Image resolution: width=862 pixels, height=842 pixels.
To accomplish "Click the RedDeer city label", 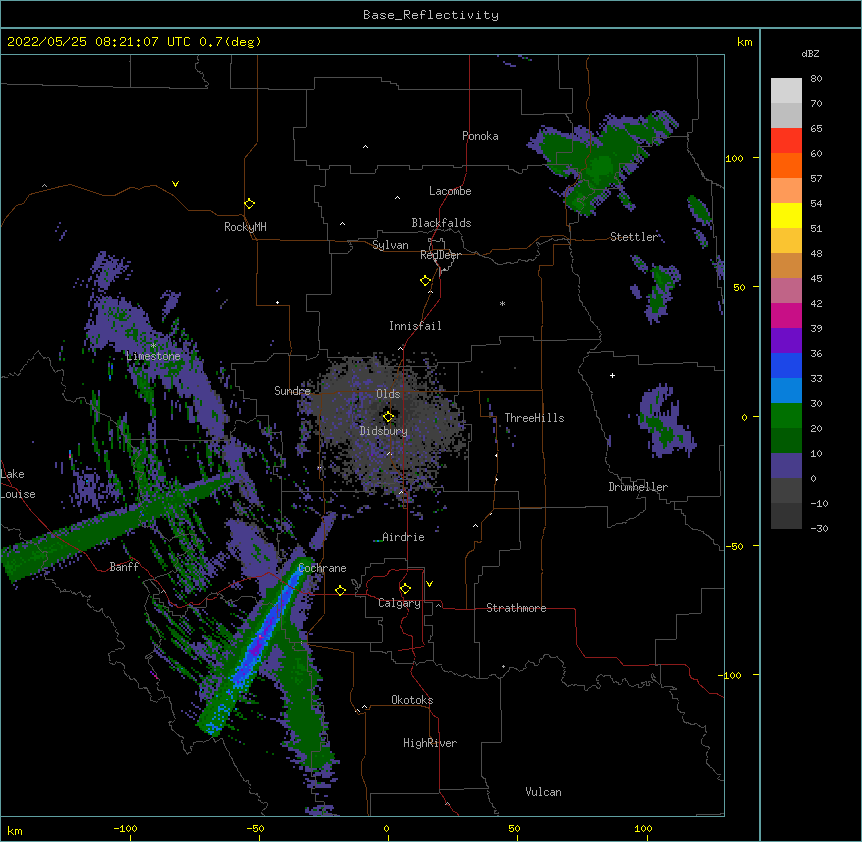I will coord(440,255).
